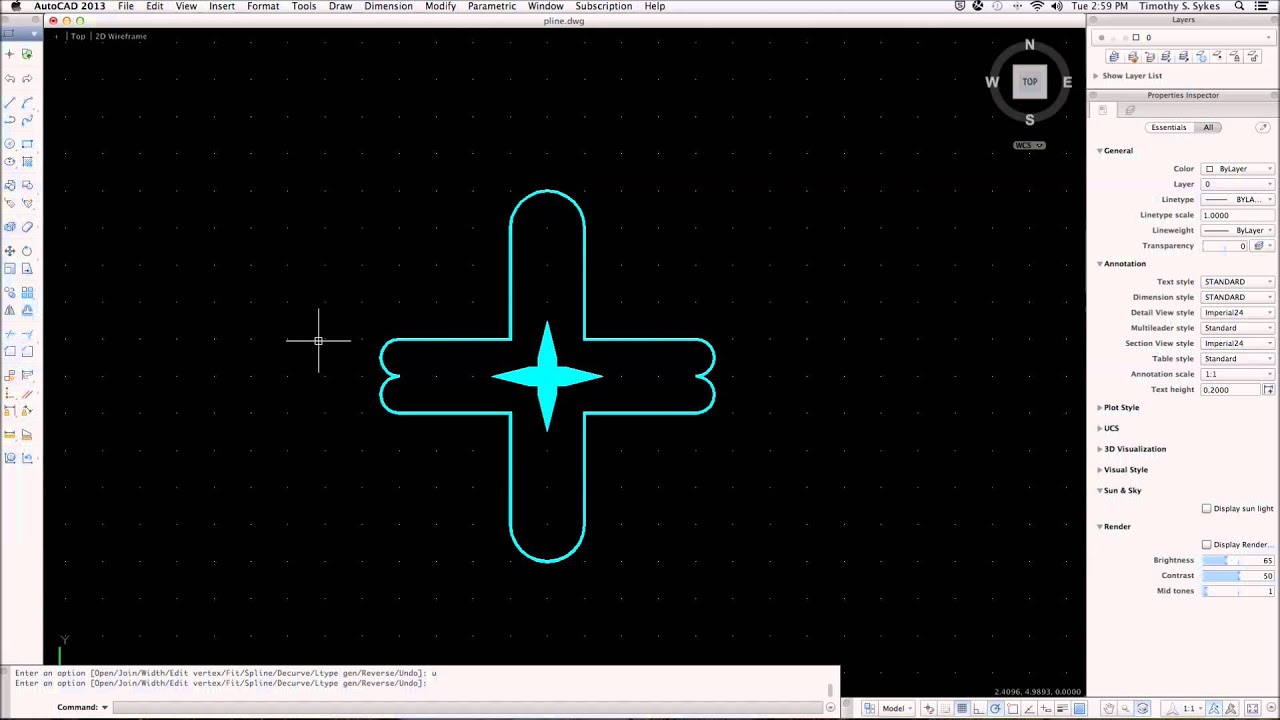Screen dimensions: 1280x720
Task: Click the first layer tool icon
Action: [x=1114, y=57]
